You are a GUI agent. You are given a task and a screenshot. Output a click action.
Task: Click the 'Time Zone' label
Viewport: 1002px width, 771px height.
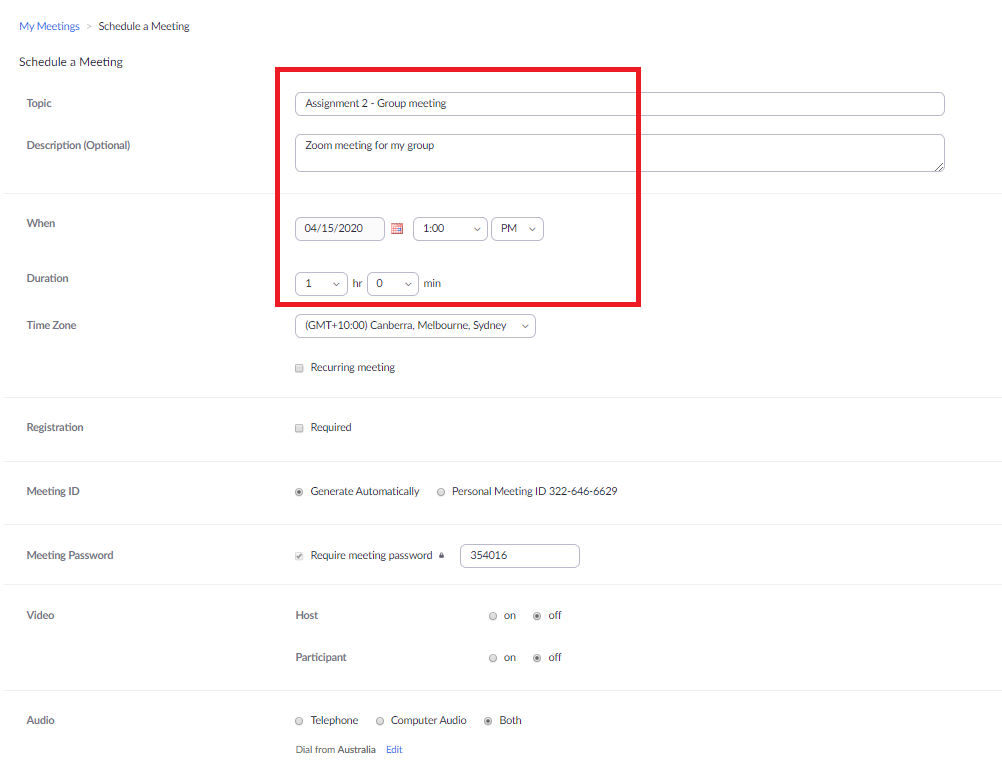tap(51, 325)
